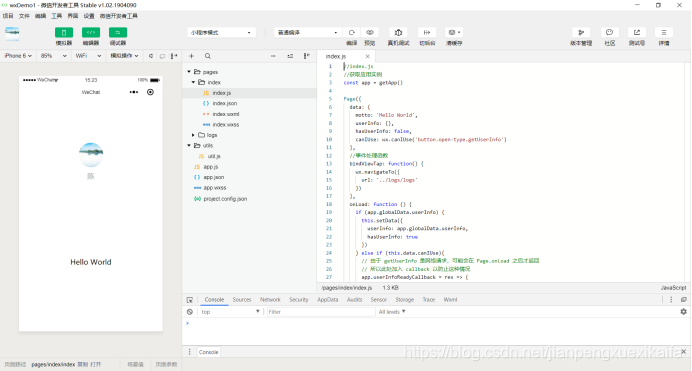Open the 清缓存 clear cache icon menu

[x=454, y=33]
